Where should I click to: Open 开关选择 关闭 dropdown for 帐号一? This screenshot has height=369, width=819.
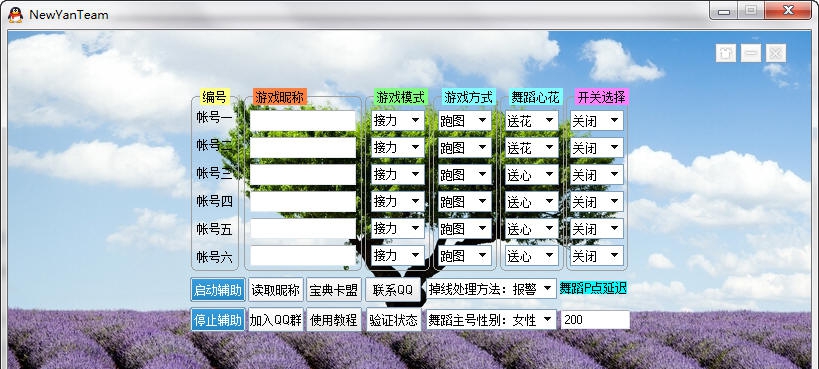coord(596,120)
